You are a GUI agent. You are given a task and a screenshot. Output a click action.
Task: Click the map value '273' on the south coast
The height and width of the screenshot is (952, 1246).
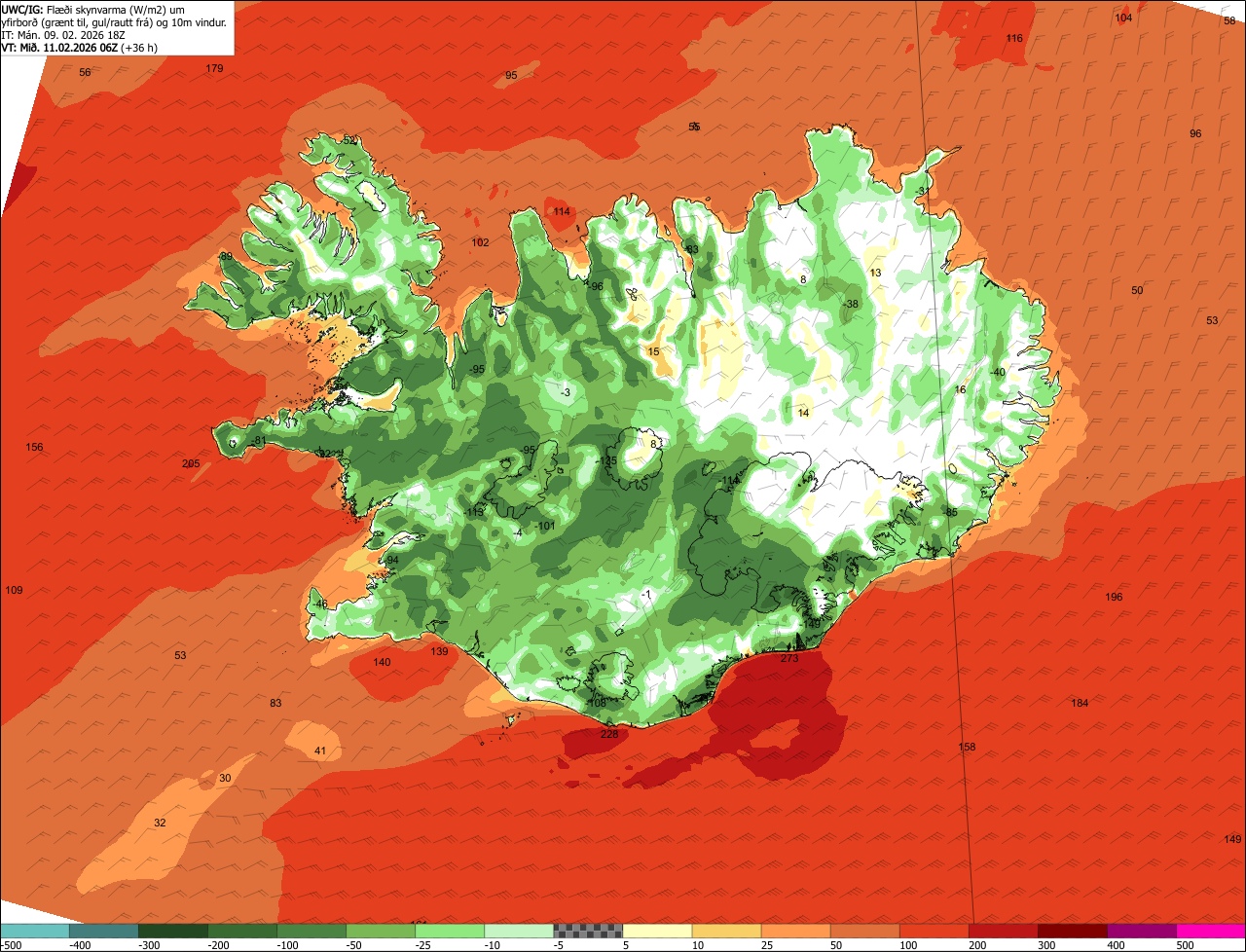[x=789, y=659]
